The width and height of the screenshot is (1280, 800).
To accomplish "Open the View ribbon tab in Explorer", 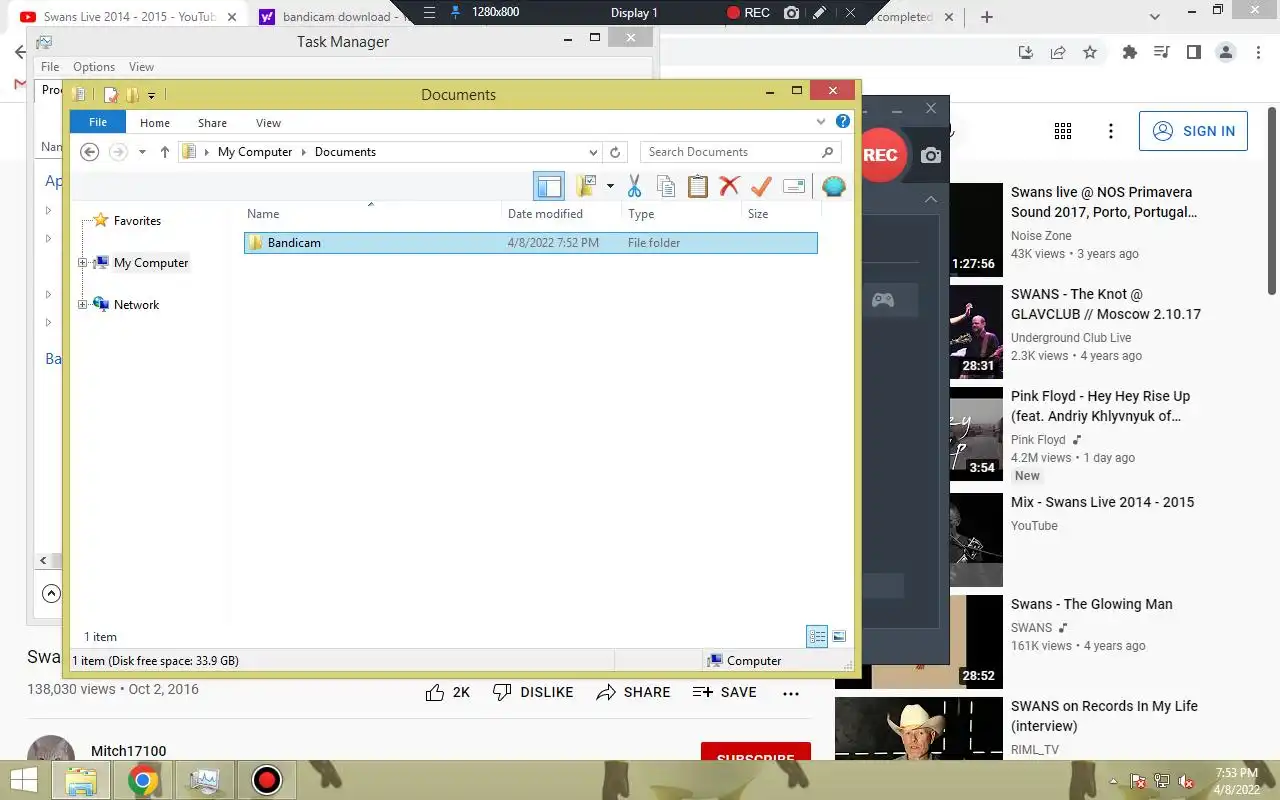I will tap(268, 123).
